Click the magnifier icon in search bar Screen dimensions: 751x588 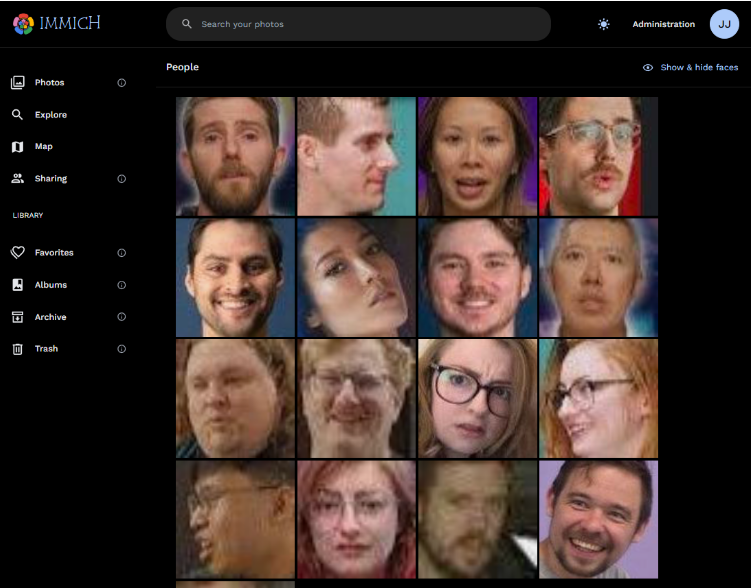187,24
